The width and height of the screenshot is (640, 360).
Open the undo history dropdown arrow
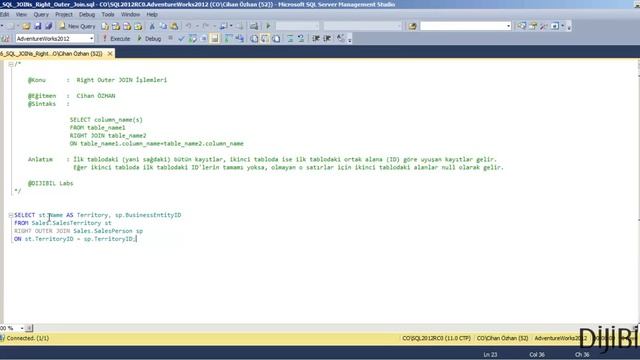197,26
